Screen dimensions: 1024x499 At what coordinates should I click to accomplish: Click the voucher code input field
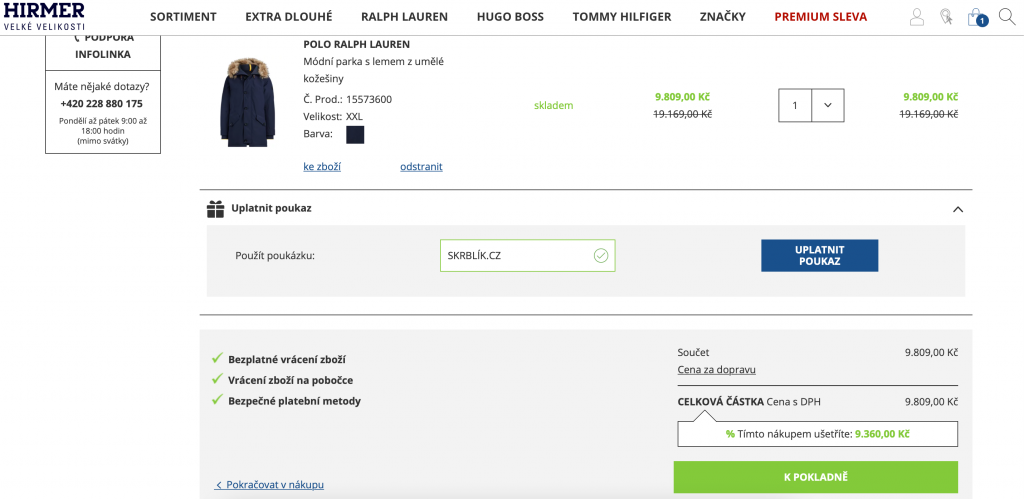(528, 255)
